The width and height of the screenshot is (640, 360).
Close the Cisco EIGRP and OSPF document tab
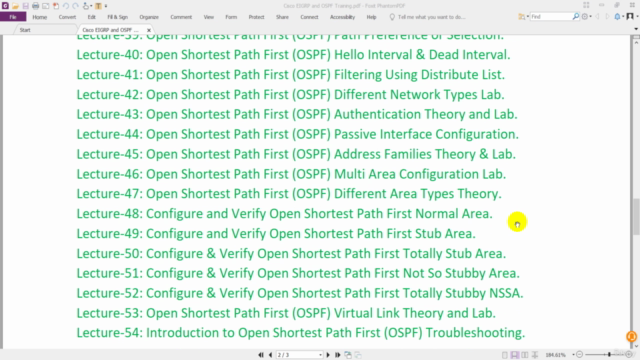pyautogui.click(x=149, y=30)
